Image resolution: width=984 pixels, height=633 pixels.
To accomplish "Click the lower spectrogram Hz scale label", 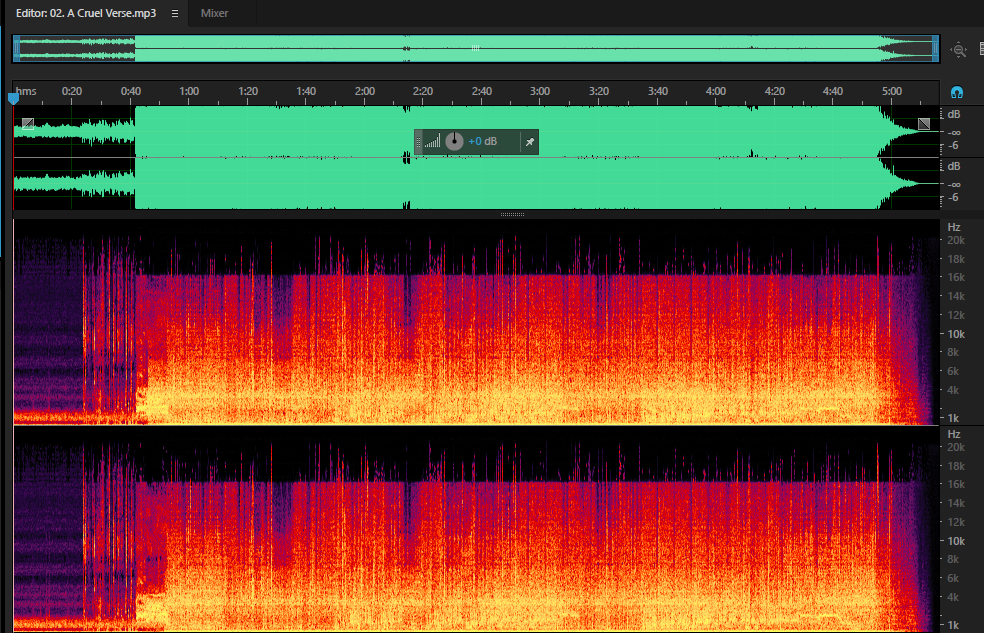I will pos(954,435).
